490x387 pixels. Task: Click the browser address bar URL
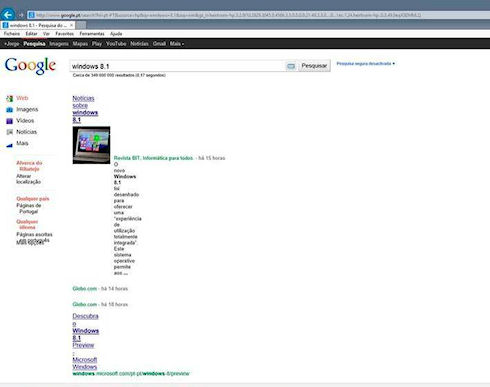tap(228, 15)
